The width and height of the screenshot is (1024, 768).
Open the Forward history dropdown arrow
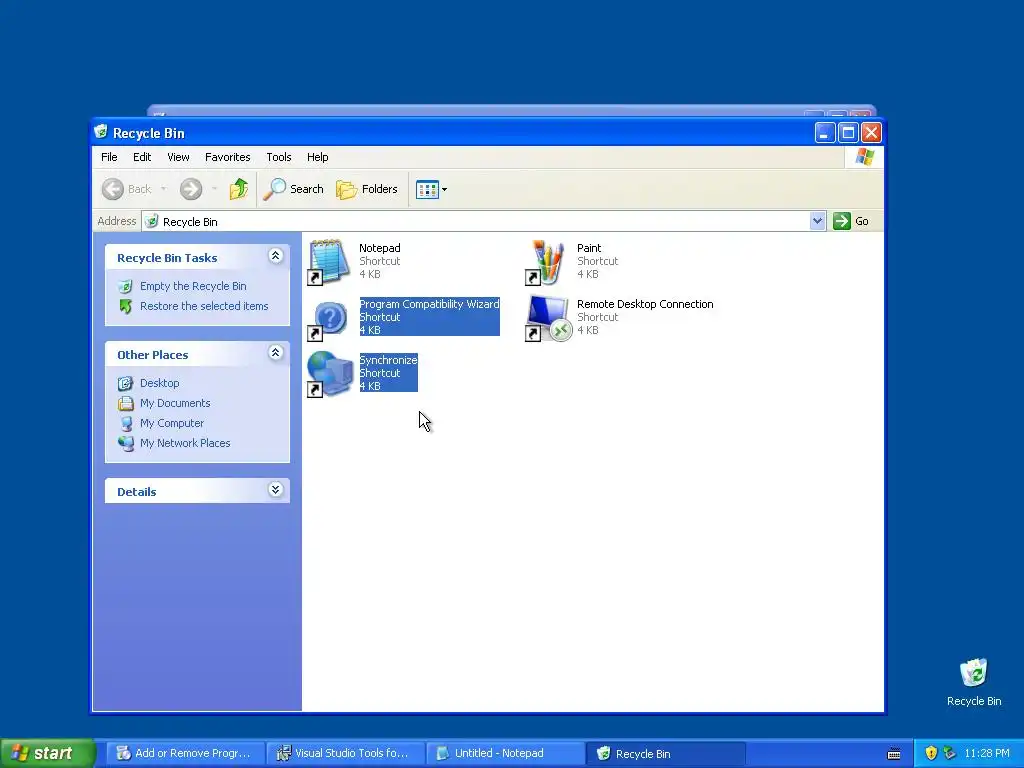214,189
